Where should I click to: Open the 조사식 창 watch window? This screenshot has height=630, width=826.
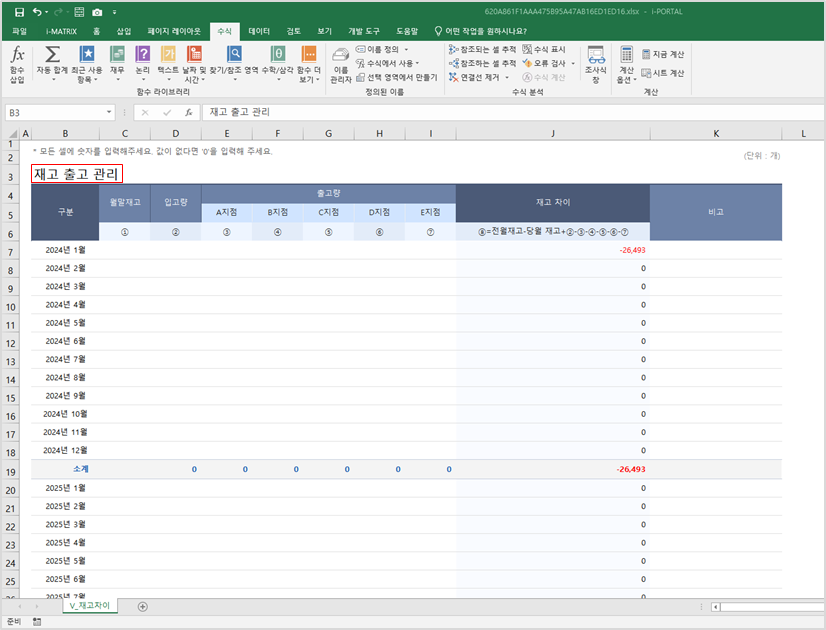(x=595, y=63)
